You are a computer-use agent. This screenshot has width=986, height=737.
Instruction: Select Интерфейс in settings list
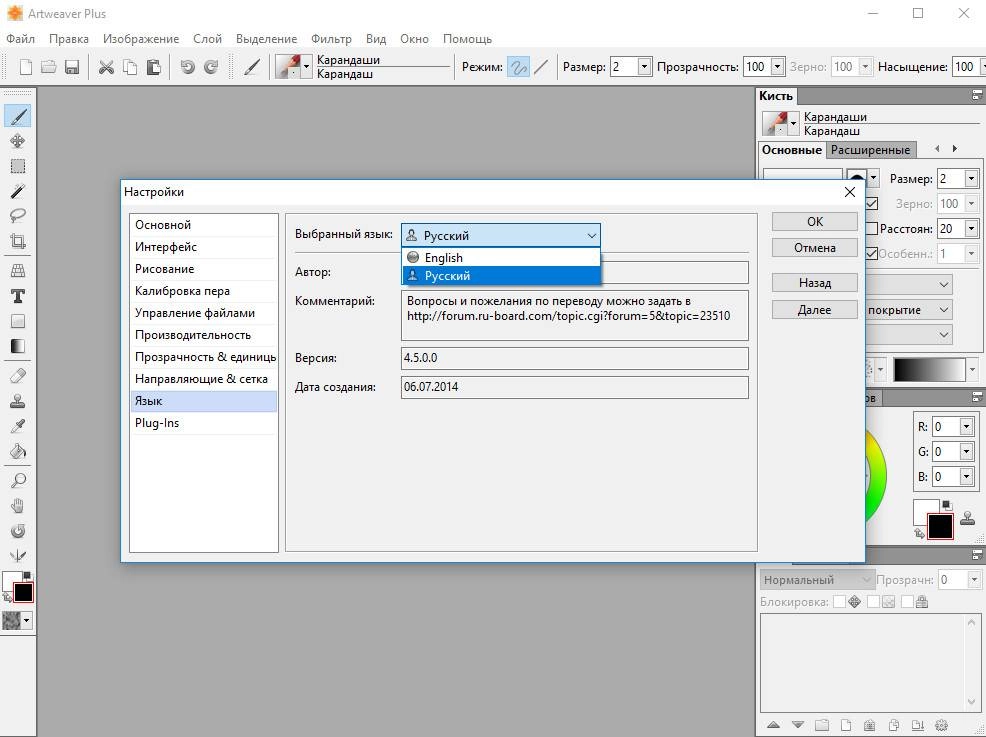point(204,247)
